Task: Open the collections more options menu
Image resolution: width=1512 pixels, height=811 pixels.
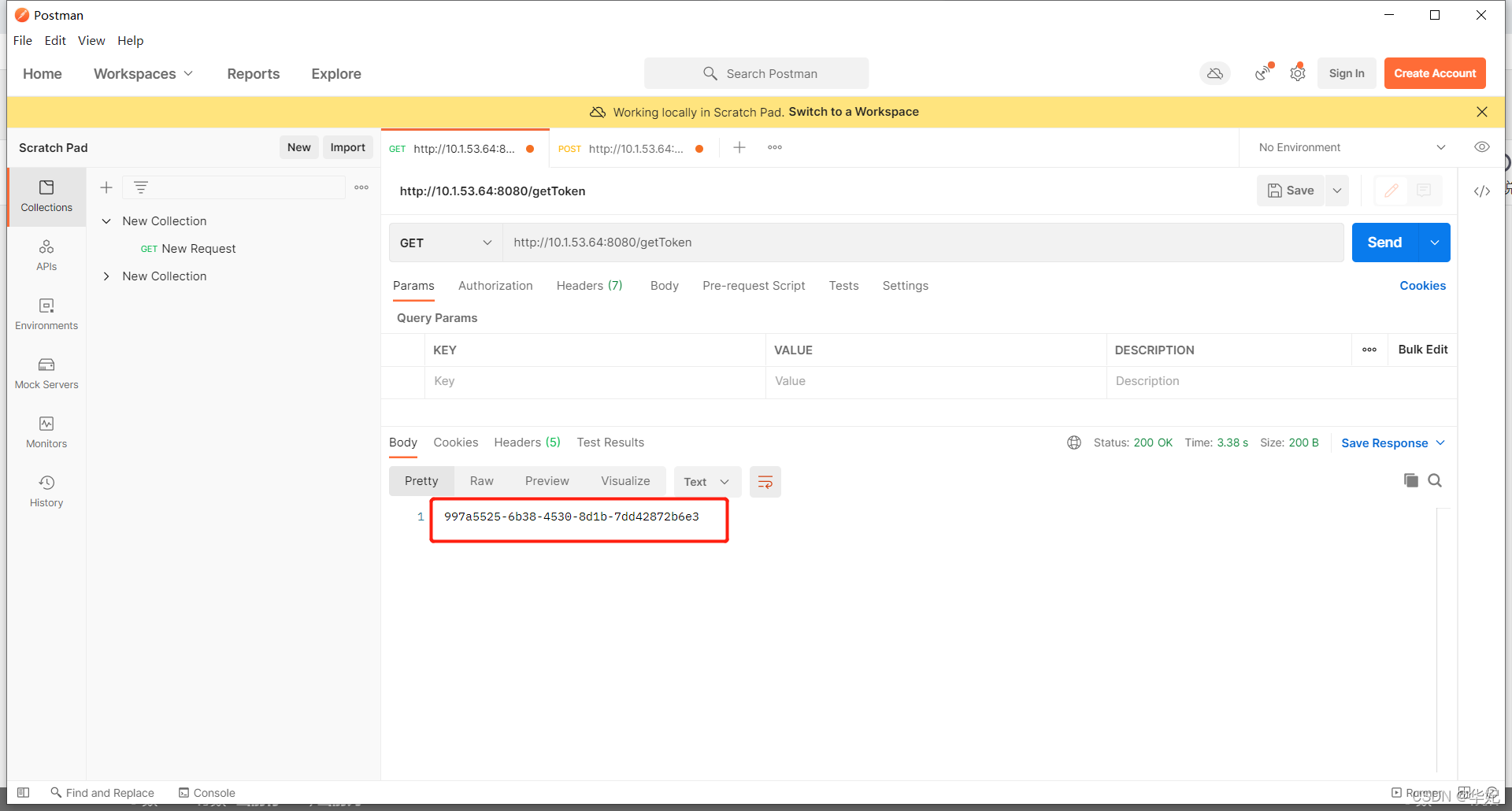Action: click(x=361, y=187)
